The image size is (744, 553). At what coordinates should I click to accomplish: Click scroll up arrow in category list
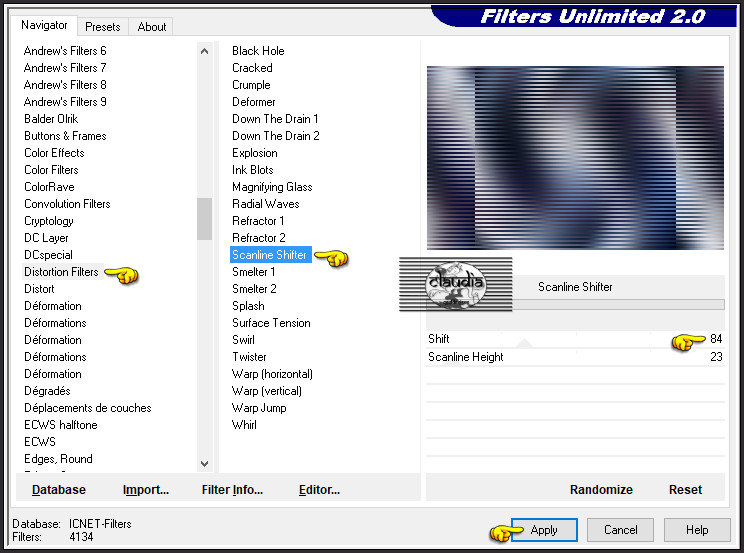[x=205, y=51]
